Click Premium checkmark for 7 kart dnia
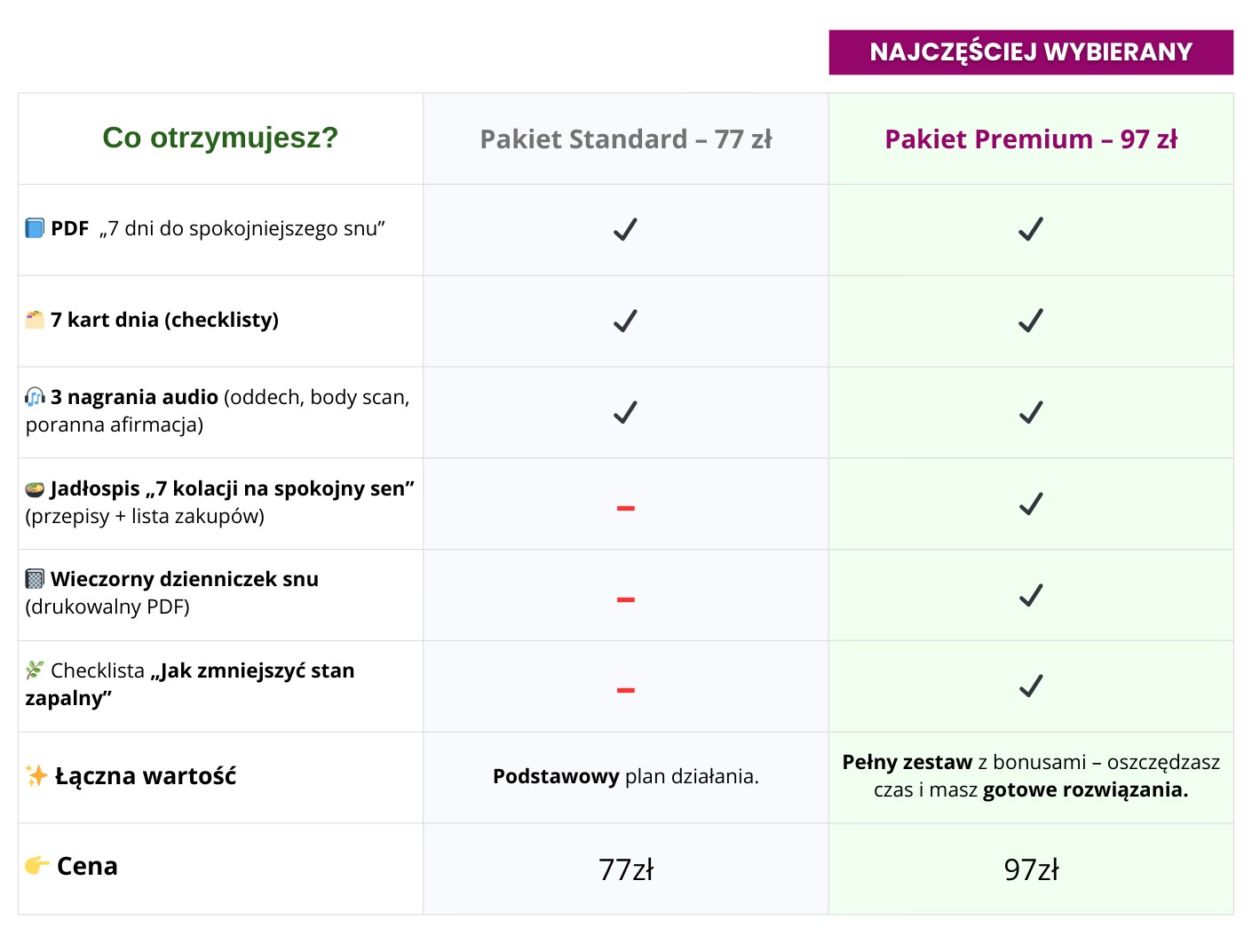This screenshot has height=952, width=1252. point(1031,321)
